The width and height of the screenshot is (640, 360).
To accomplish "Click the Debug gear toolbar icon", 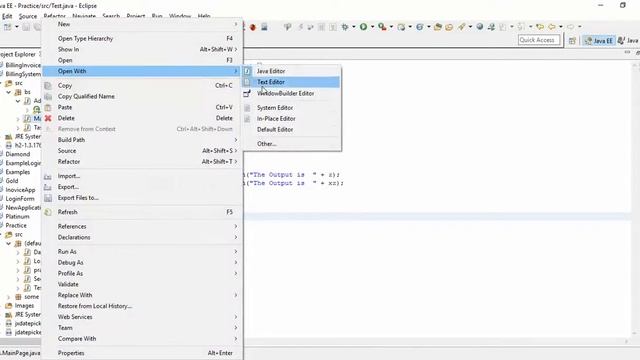I will pos(345,27).
